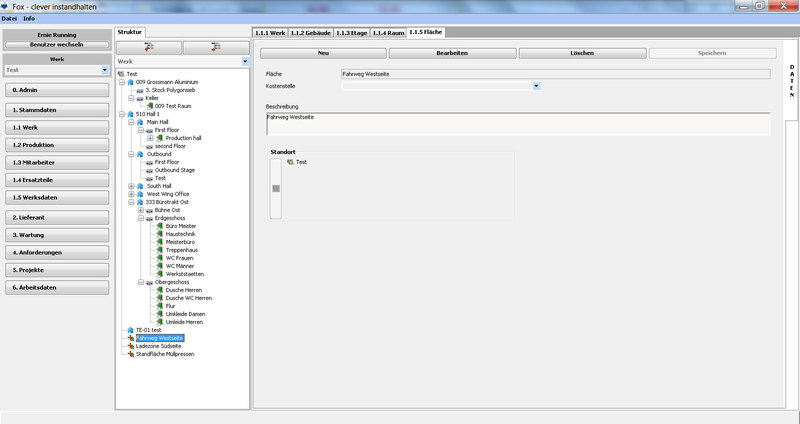
Task: Click the right collapse-tree toolbar button in Struktur
Action: pos(215,47)
